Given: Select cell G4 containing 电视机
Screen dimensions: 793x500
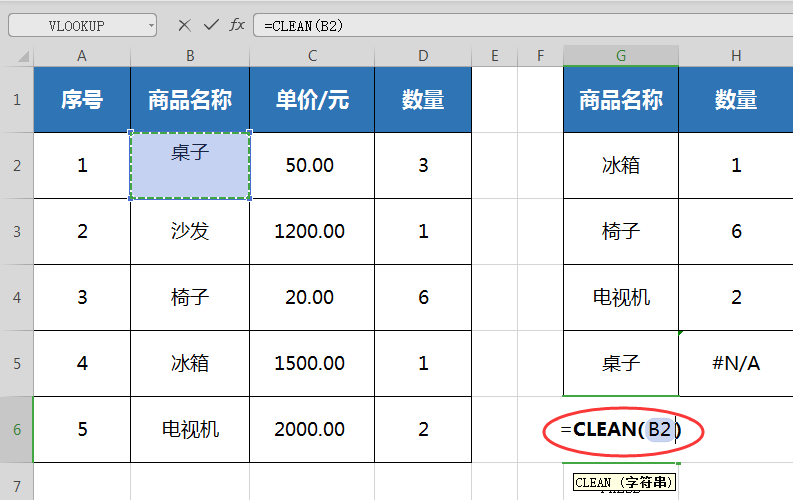Looking at the screenshot, I should pos(621,298).
